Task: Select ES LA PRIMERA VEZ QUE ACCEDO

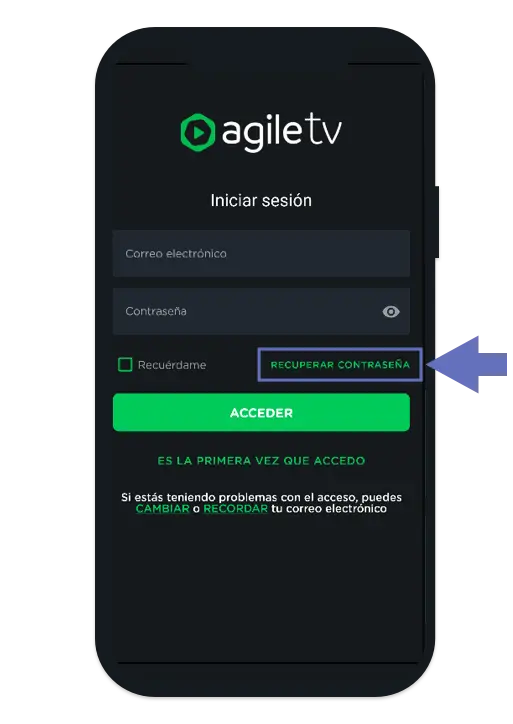Action: (x=261, y=461)
